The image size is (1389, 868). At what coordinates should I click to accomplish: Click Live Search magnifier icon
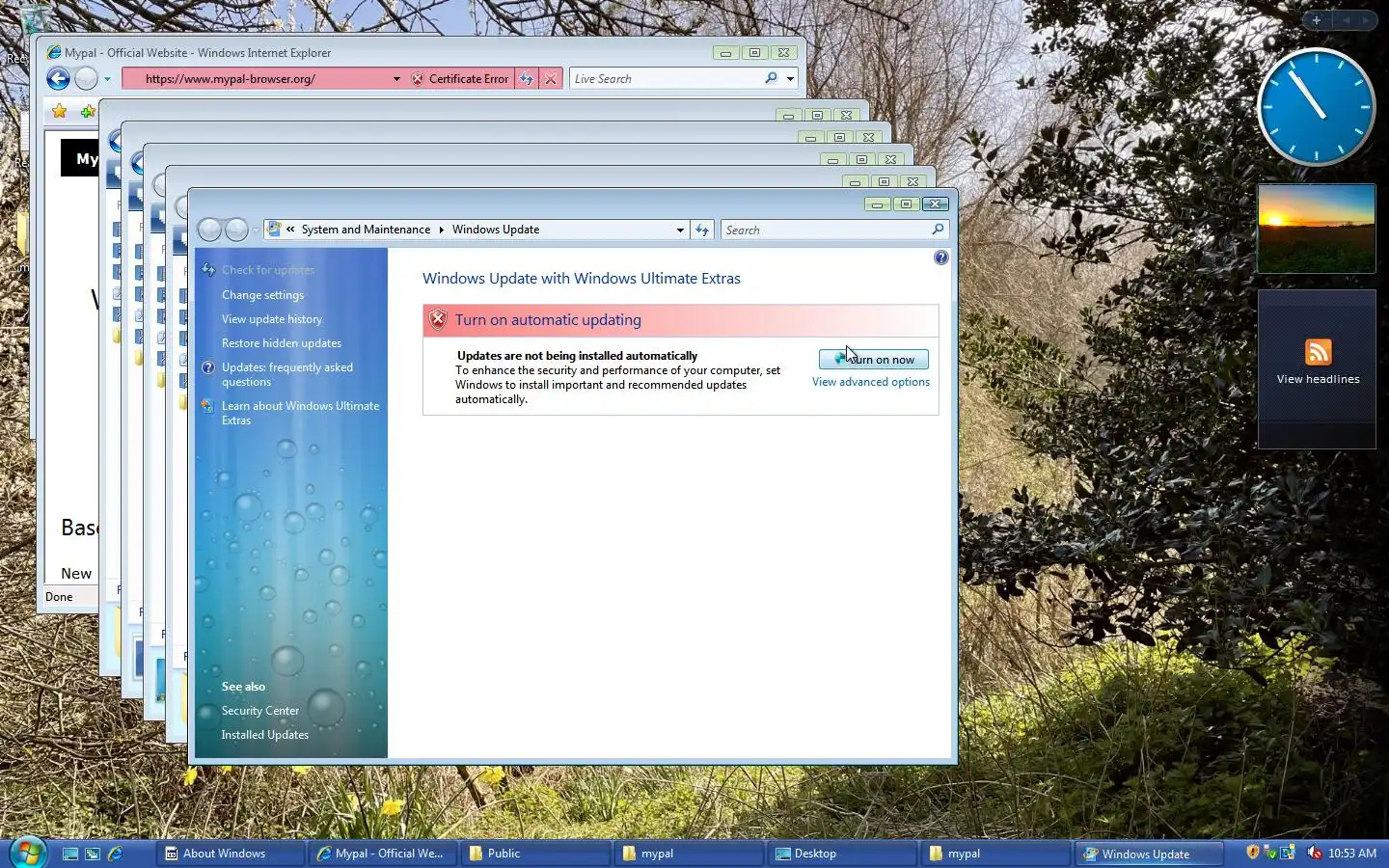(772, 78)
